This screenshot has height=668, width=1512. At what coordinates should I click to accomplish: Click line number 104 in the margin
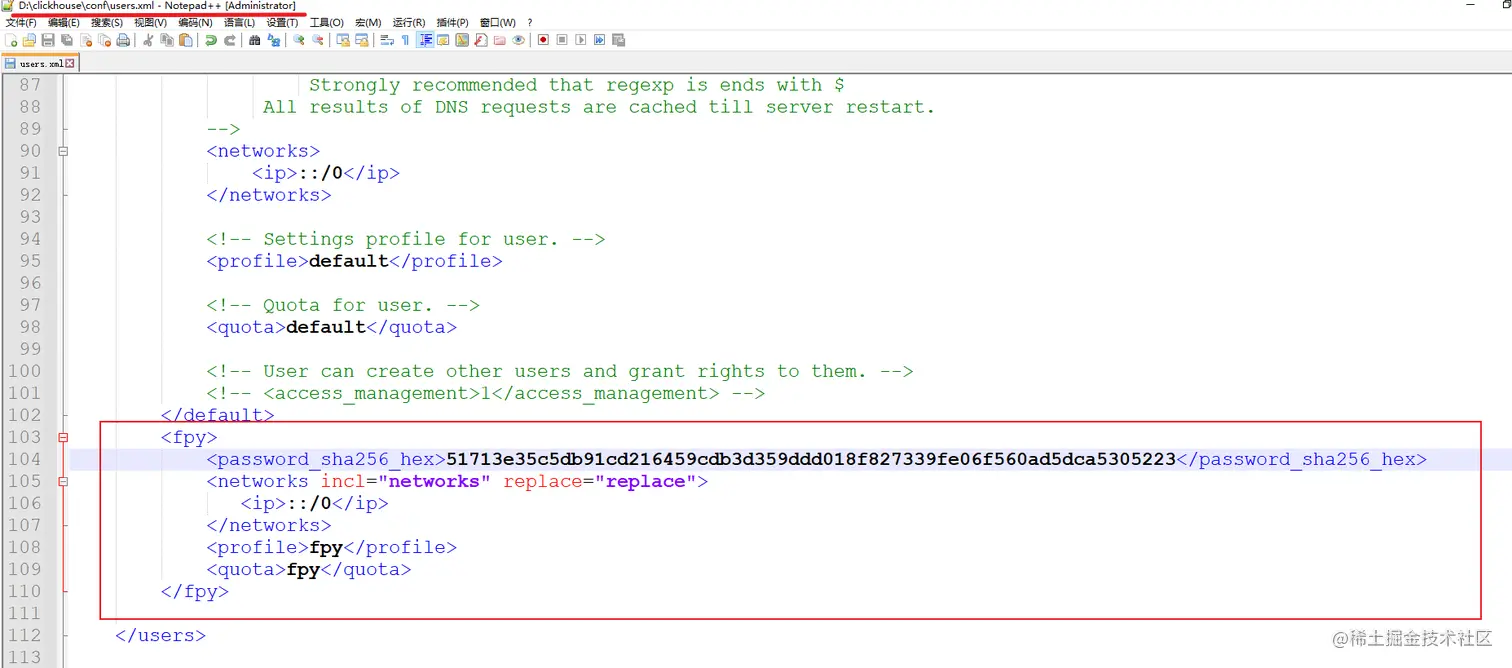24,459
